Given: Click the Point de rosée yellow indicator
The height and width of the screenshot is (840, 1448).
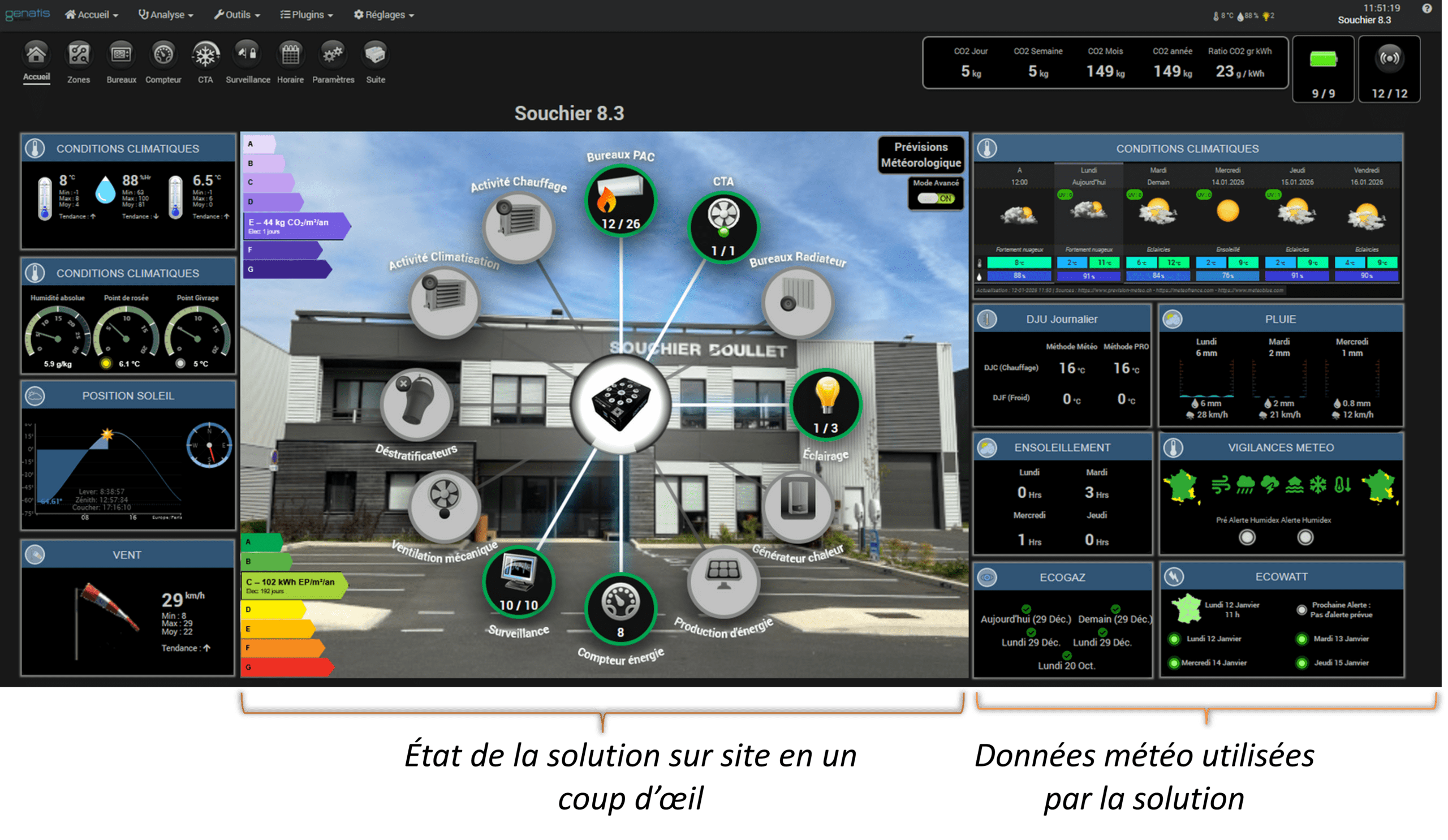Looking at the screenshot, I should 106,364.
